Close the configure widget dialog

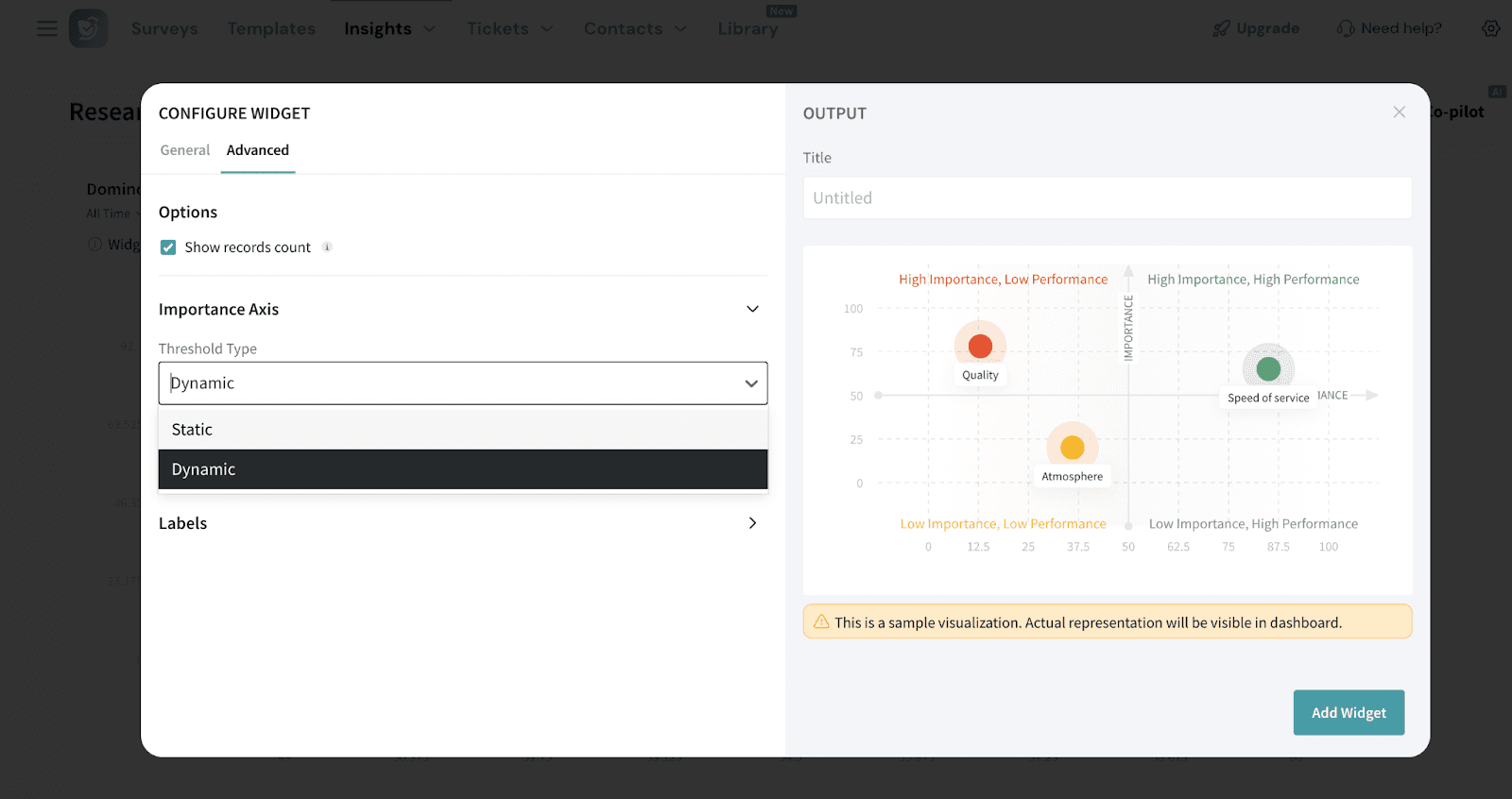pos(1399,112)
